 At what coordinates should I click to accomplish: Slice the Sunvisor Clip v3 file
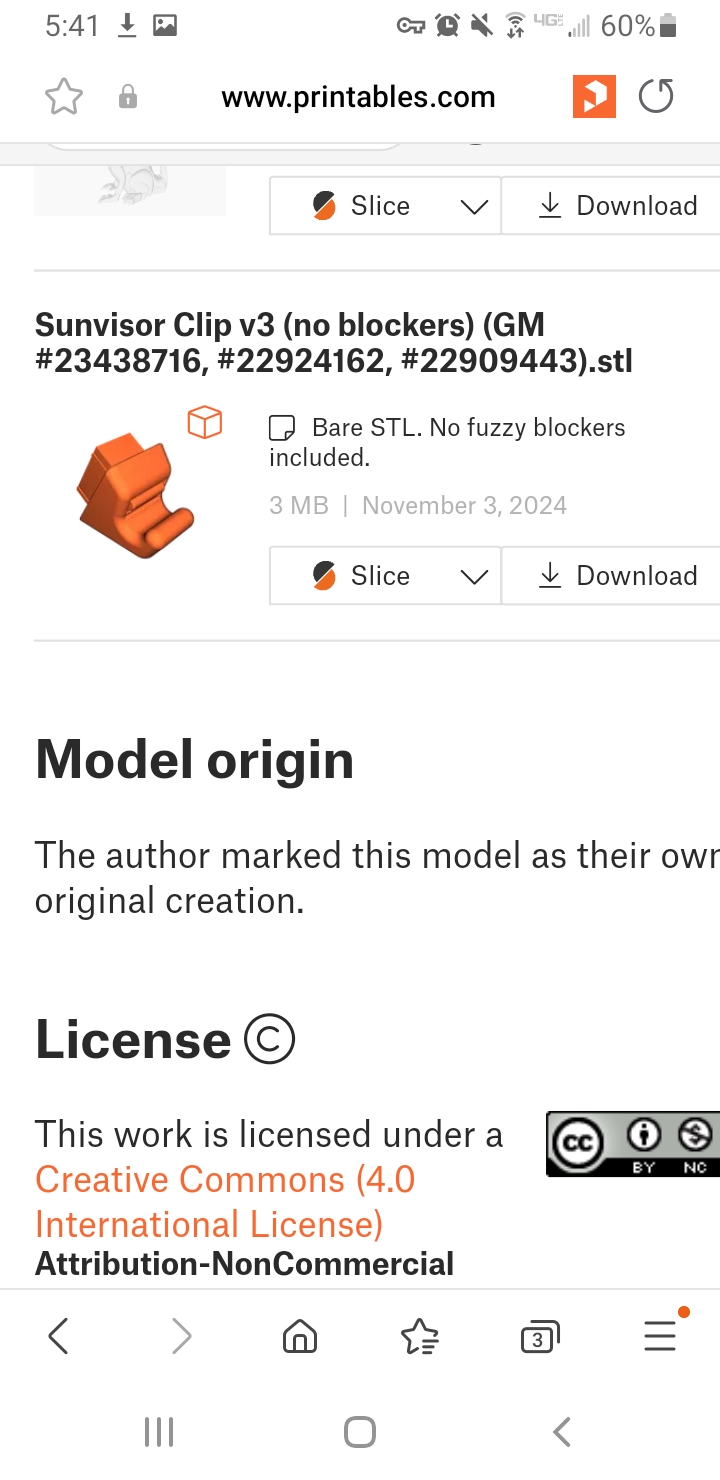click(x=362, y=576)
